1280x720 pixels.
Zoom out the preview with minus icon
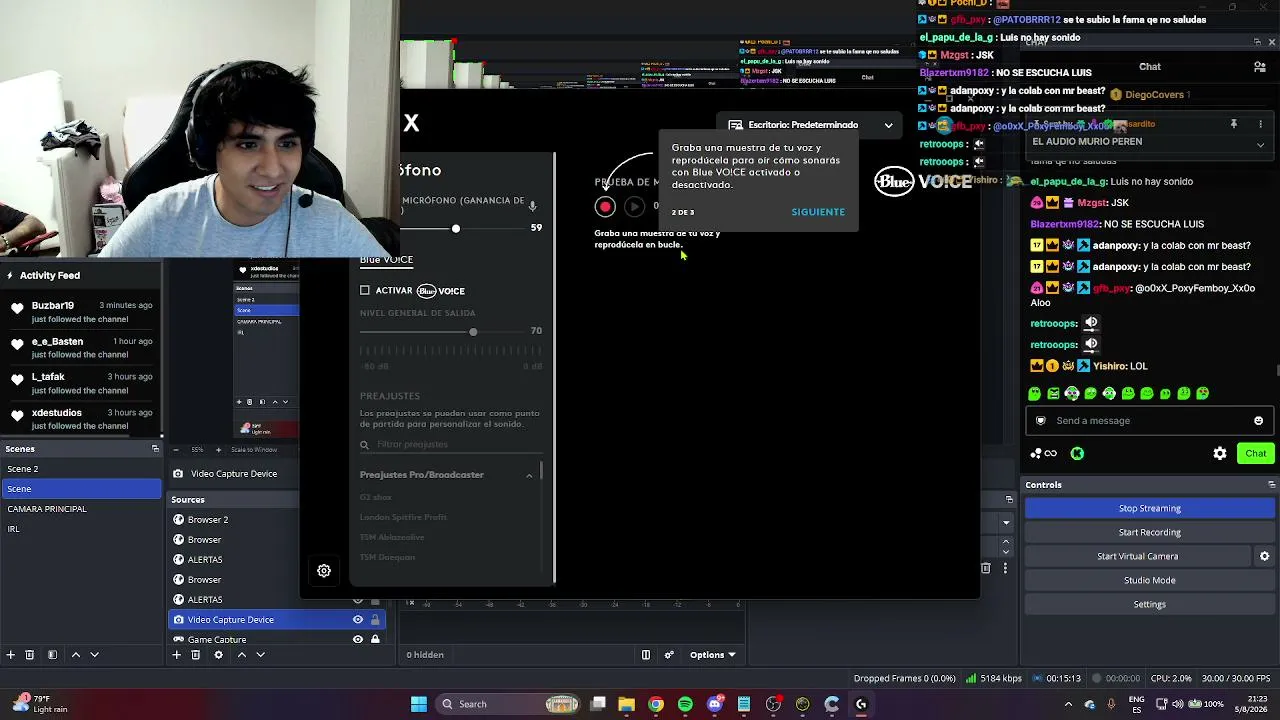[x=175, y=450]
